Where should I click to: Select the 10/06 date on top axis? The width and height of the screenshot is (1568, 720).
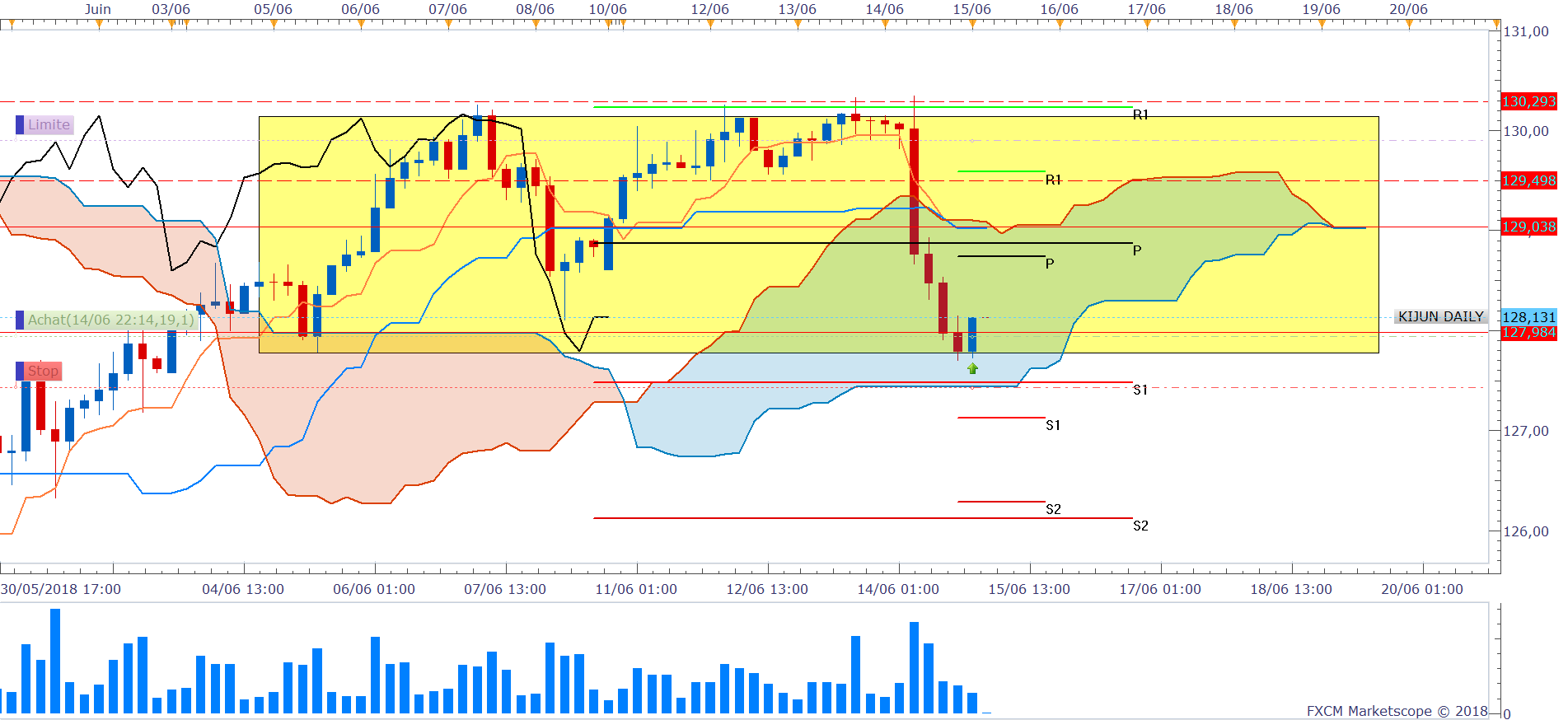[x=608, y=9]
